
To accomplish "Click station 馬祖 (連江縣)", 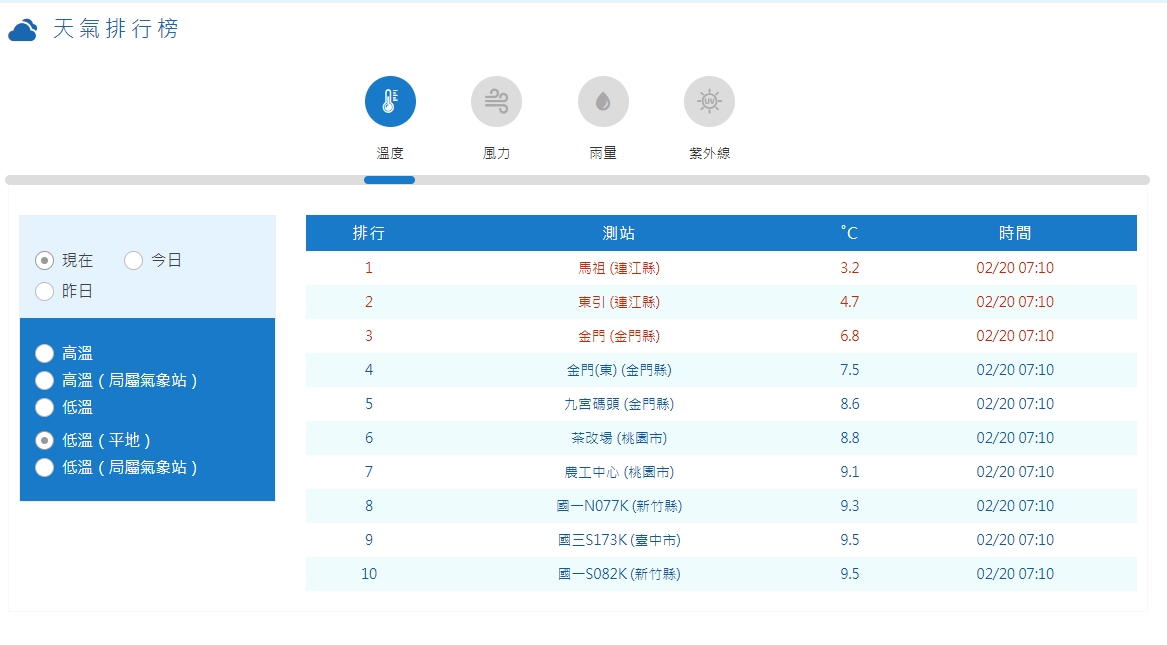I will coord(618,268).
